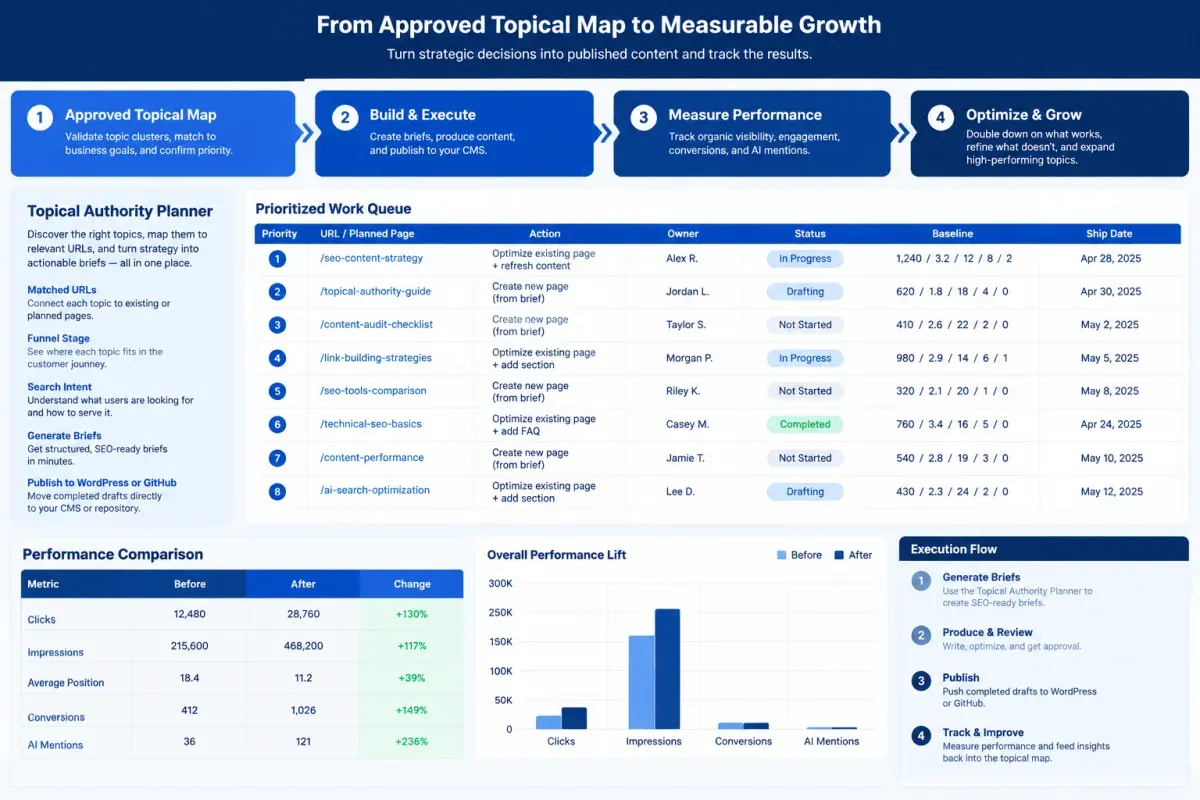This screenshot has width=1200, height=800.
Task: Click the Not Started status for /content-audit-checklist
Action: (x=805, y=325)
